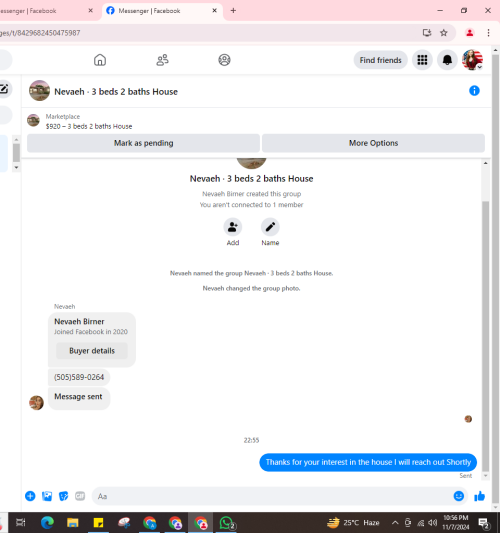Open more actions plus icon
The height and width of the screenshot is (533, 500).
coord(30,496)
